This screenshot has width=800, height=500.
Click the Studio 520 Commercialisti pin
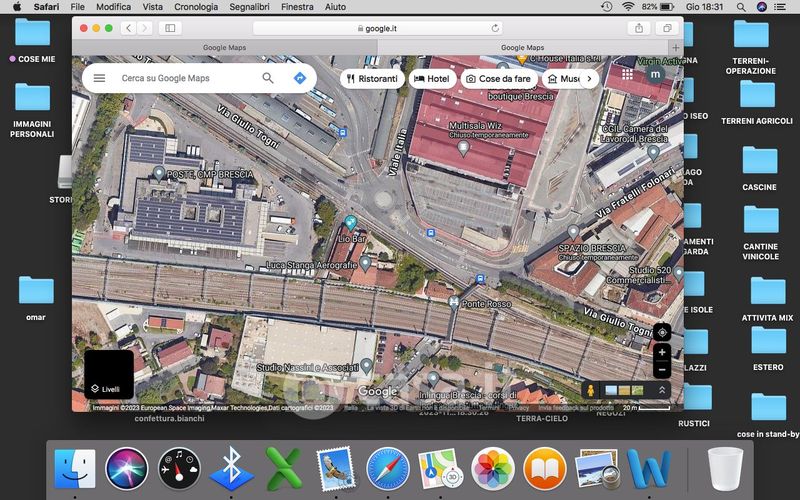(x=678, y=273)
